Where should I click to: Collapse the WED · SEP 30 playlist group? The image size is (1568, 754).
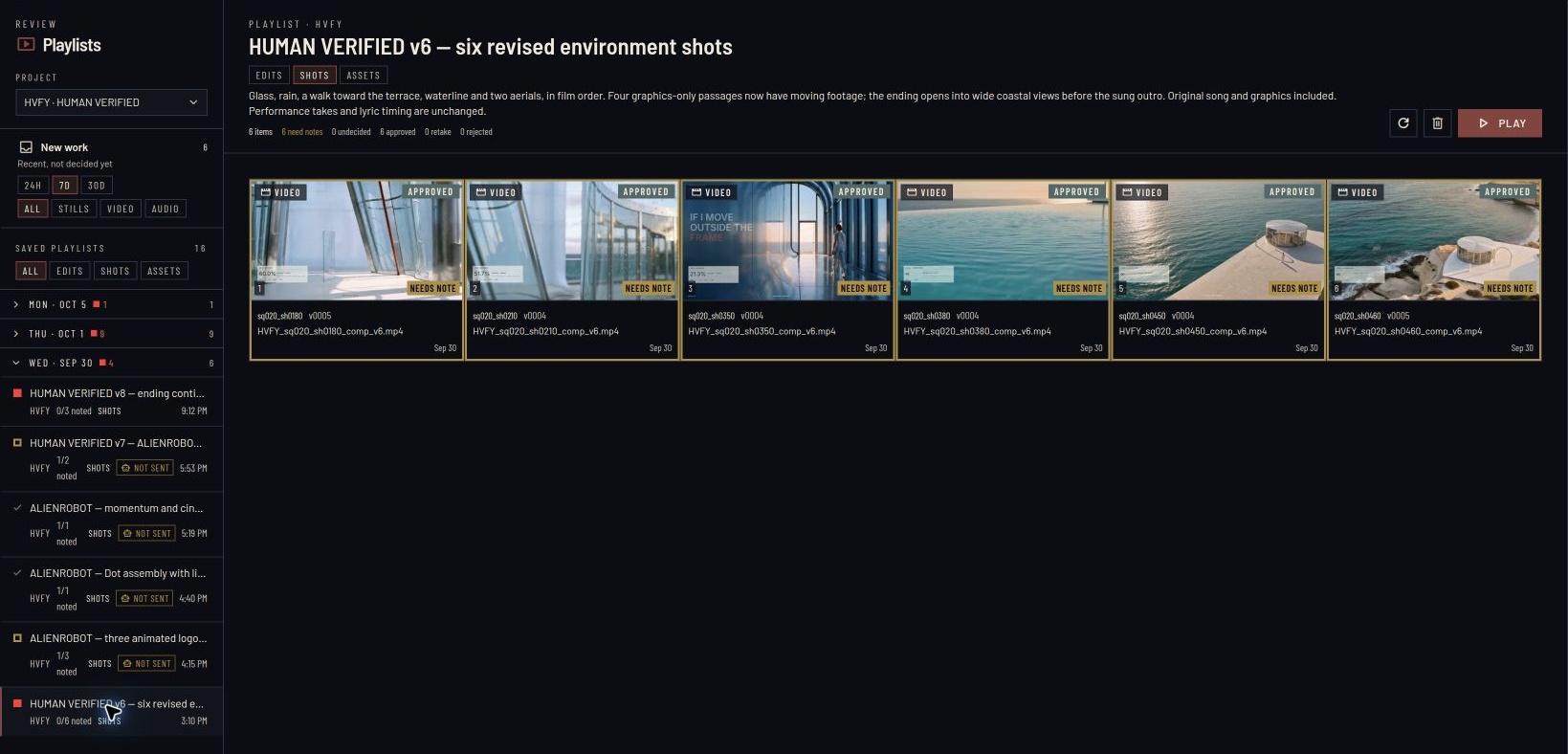click(x=111, y=363)
